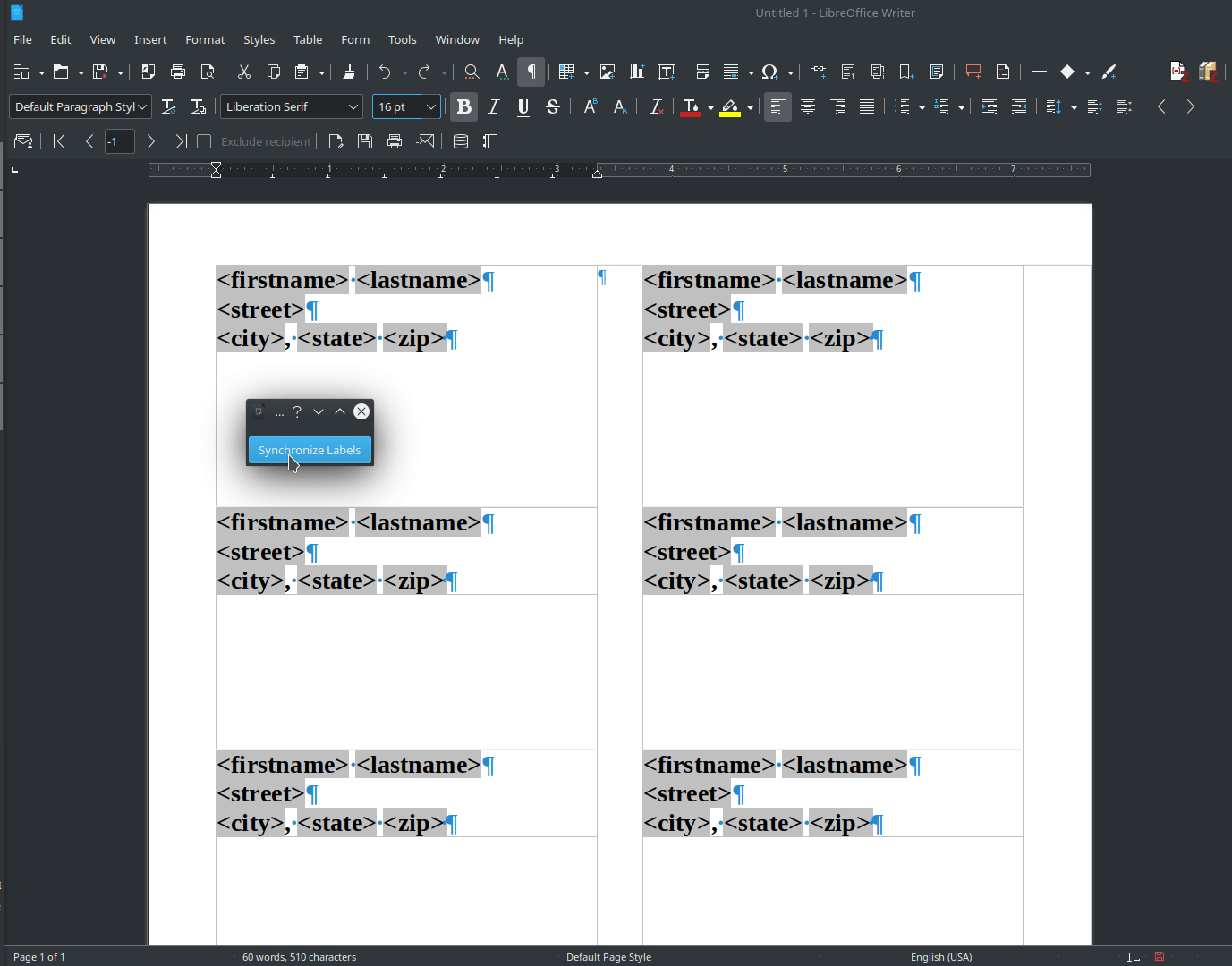Show the Draw Functions toolbar
1232x966 pixels.
[x=1109, y=72]
